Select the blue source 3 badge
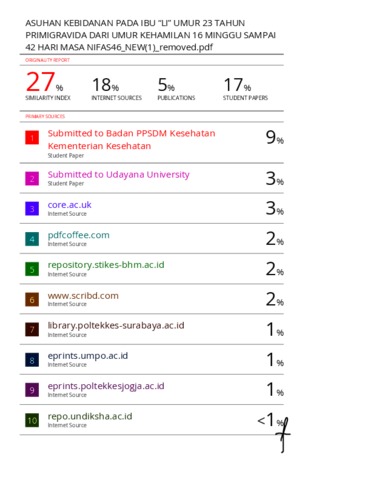Screen dimensions: 371x480 point(32,209)
